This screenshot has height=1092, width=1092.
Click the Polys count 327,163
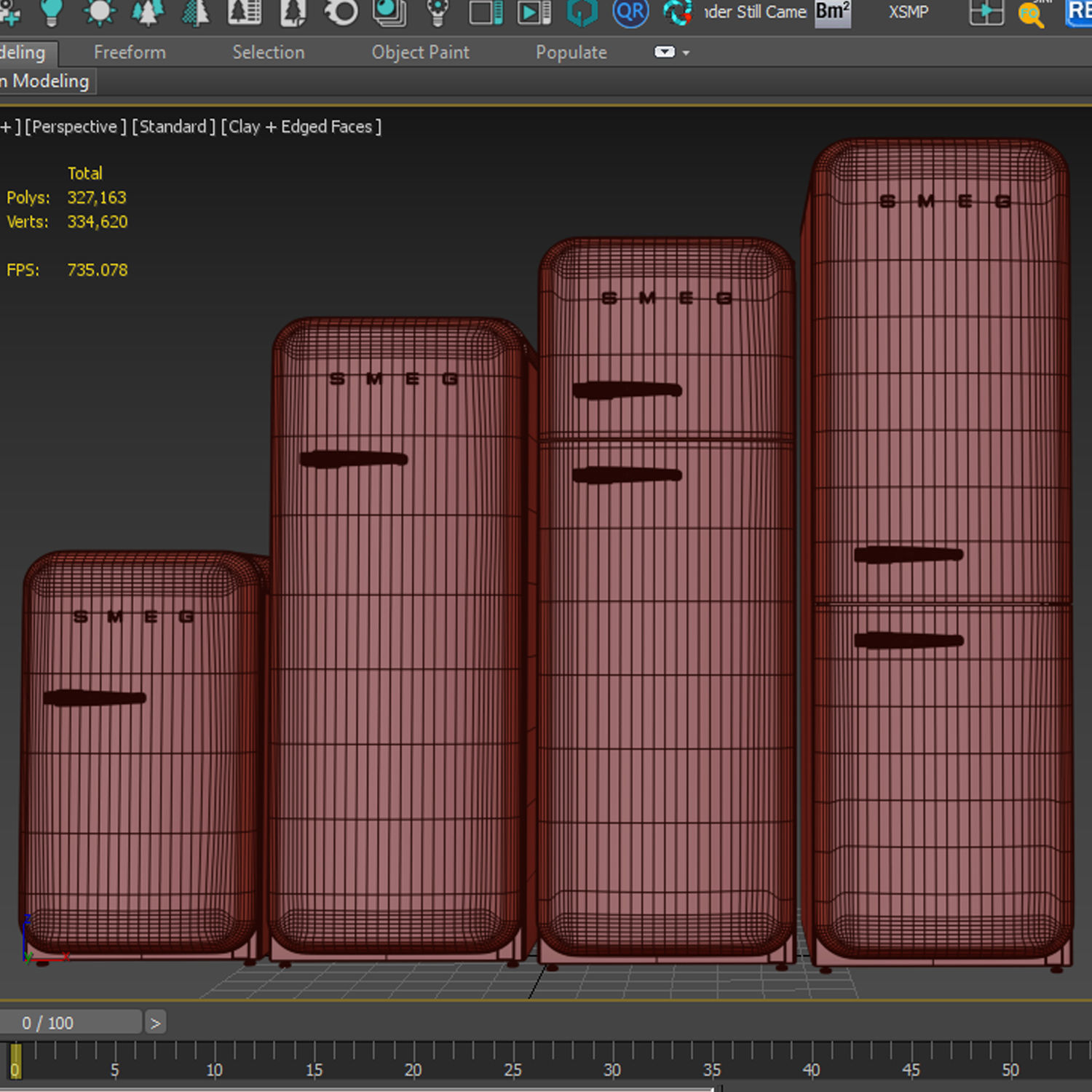(97, 197)
